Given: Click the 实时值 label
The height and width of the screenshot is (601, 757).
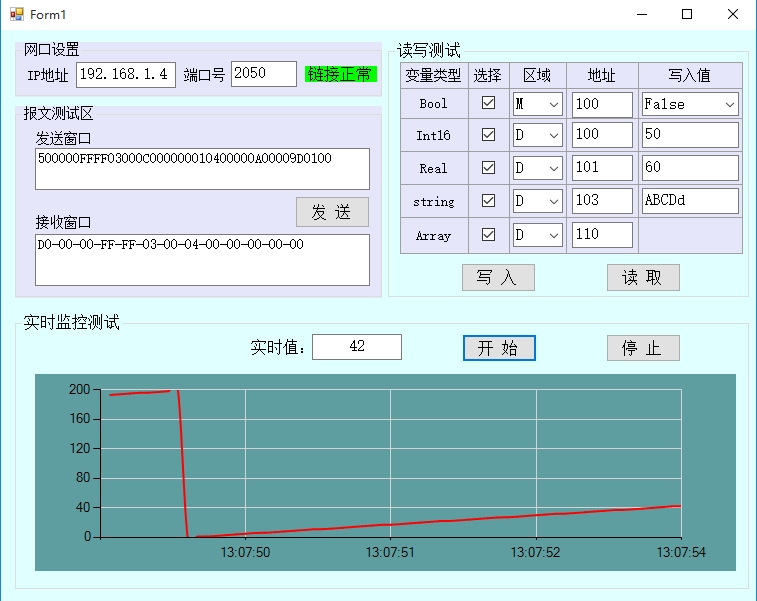Looking at the screenshot, I should pos(278,348).
